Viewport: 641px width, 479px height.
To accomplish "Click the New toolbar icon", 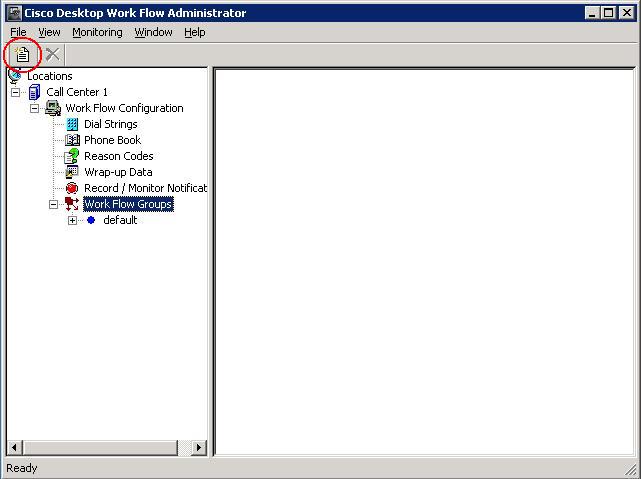I will coord(22,54).
